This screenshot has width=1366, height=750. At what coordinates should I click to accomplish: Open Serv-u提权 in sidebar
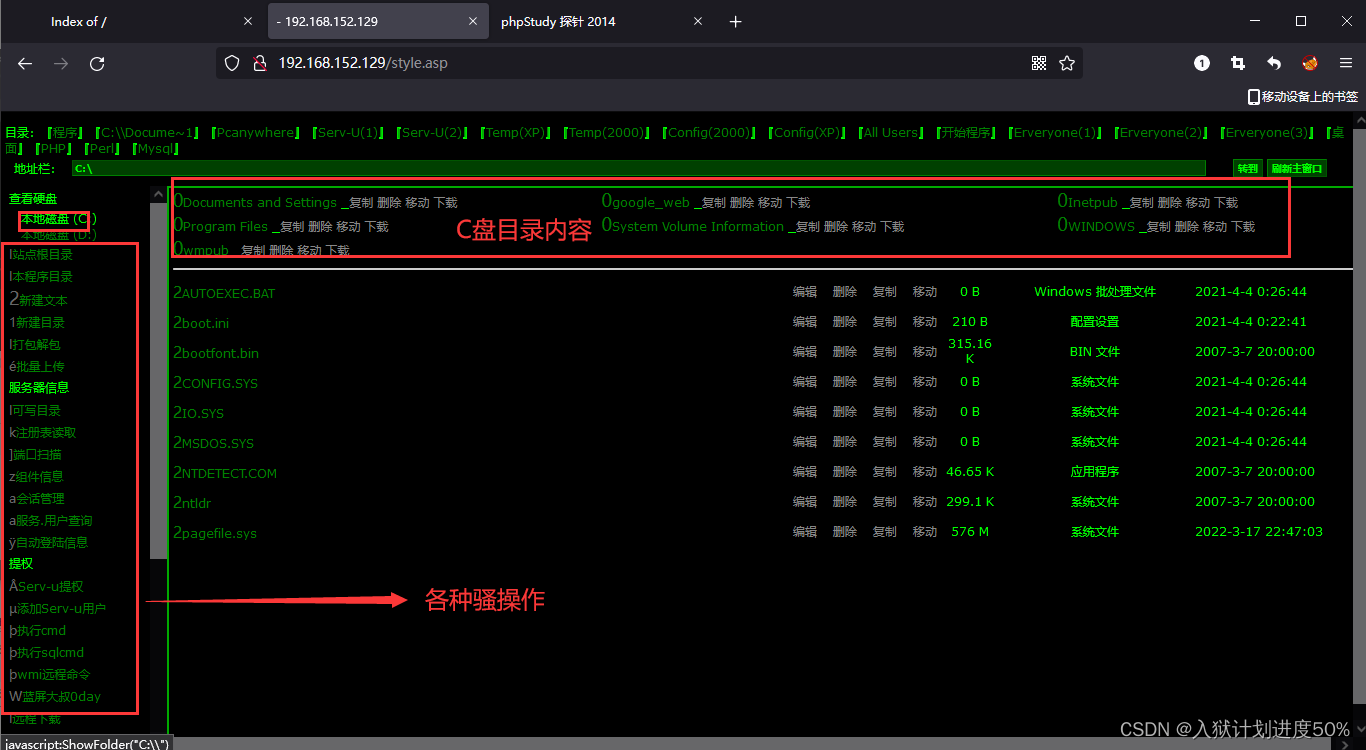click(x=46, y=587)
